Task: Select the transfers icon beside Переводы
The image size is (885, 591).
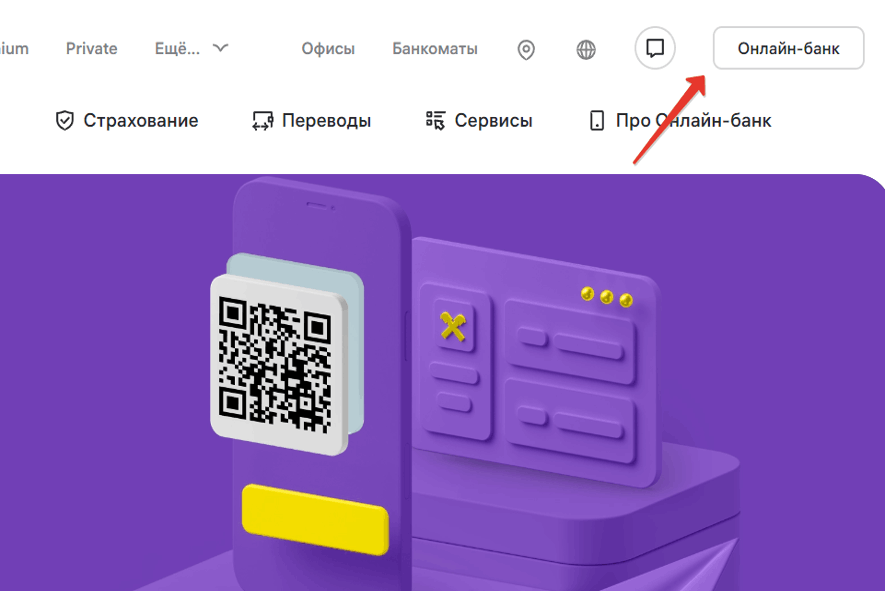Action: click(263, 120)
